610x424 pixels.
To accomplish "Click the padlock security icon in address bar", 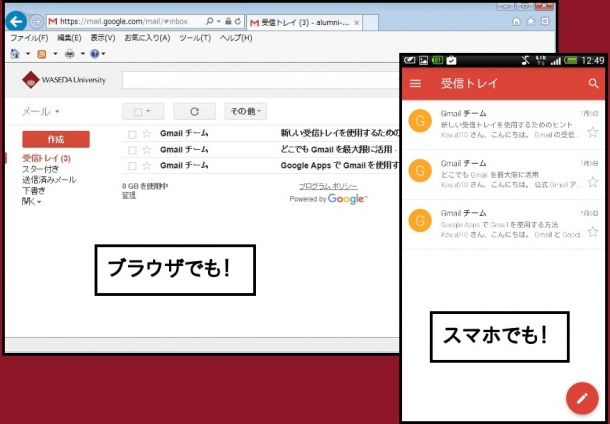I will point(228,21).
